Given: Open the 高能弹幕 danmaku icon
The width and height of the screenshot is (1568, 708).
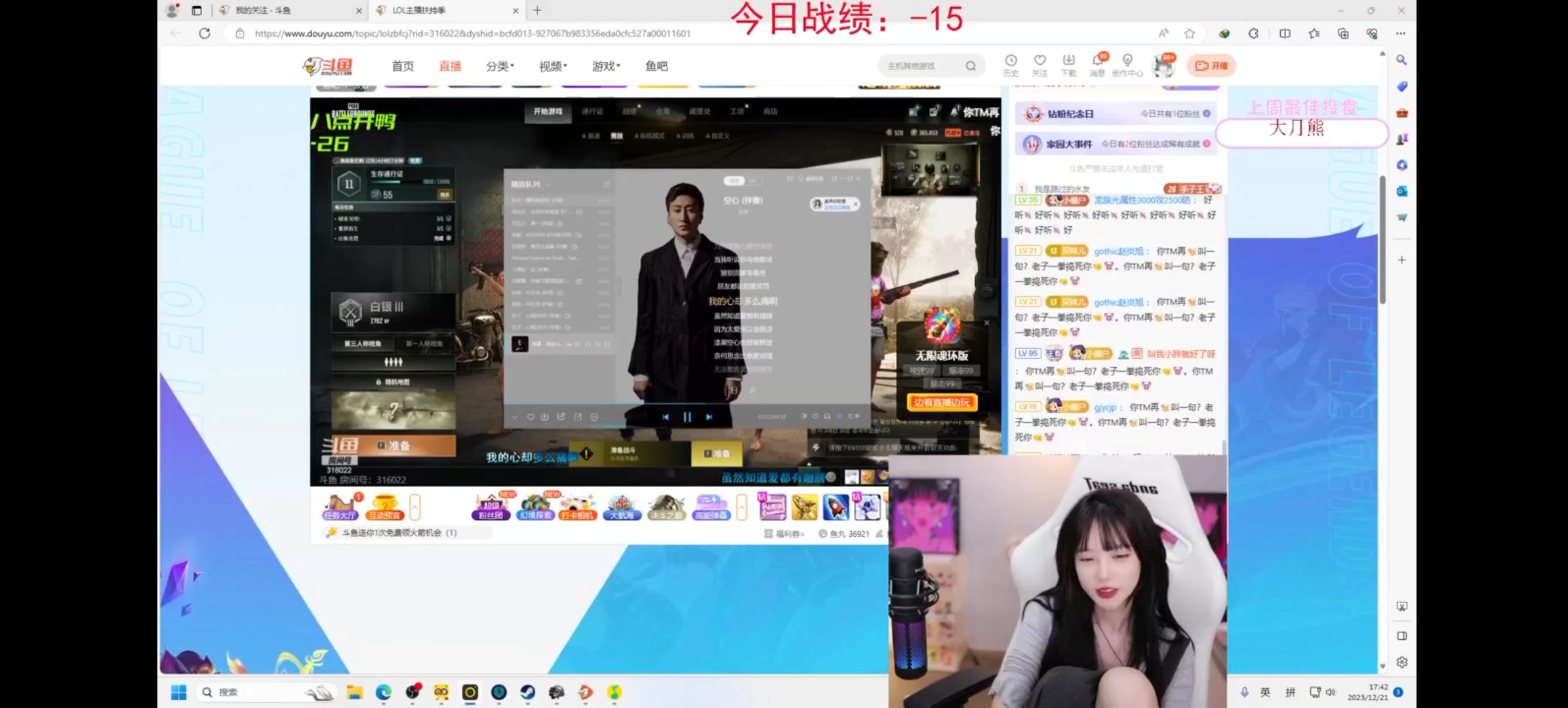Looking at the screenshot, I should click(711, 507).
